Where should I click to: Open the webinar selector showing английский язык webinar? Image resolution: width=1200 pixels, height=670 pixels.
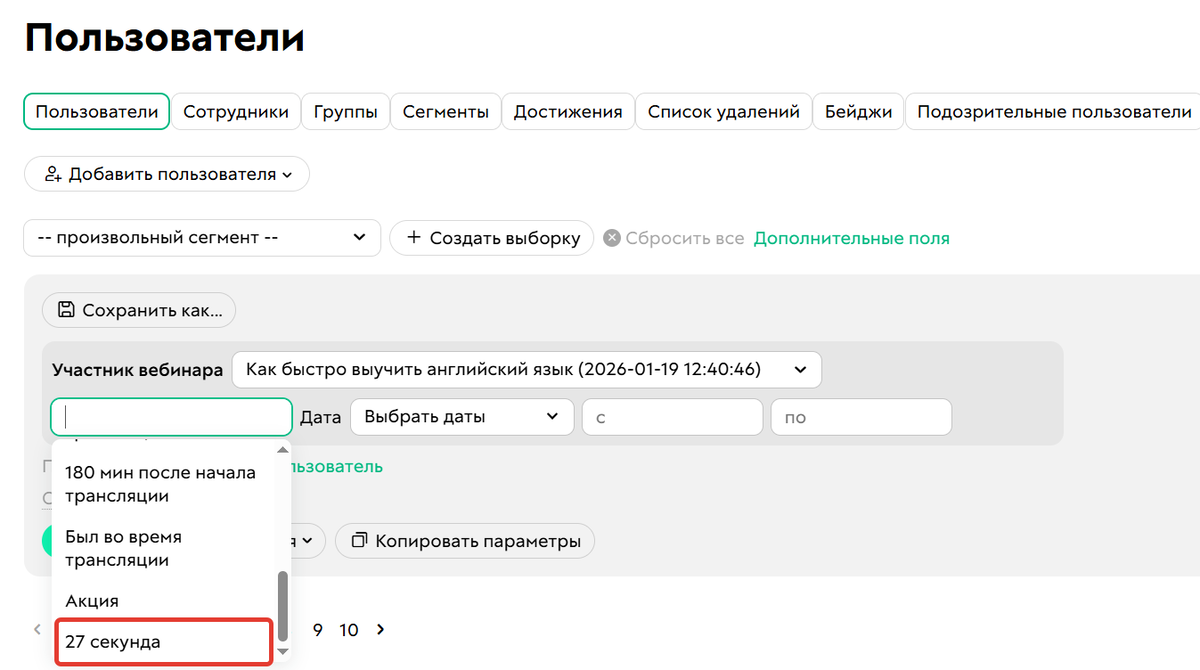(x=526, y=369)
